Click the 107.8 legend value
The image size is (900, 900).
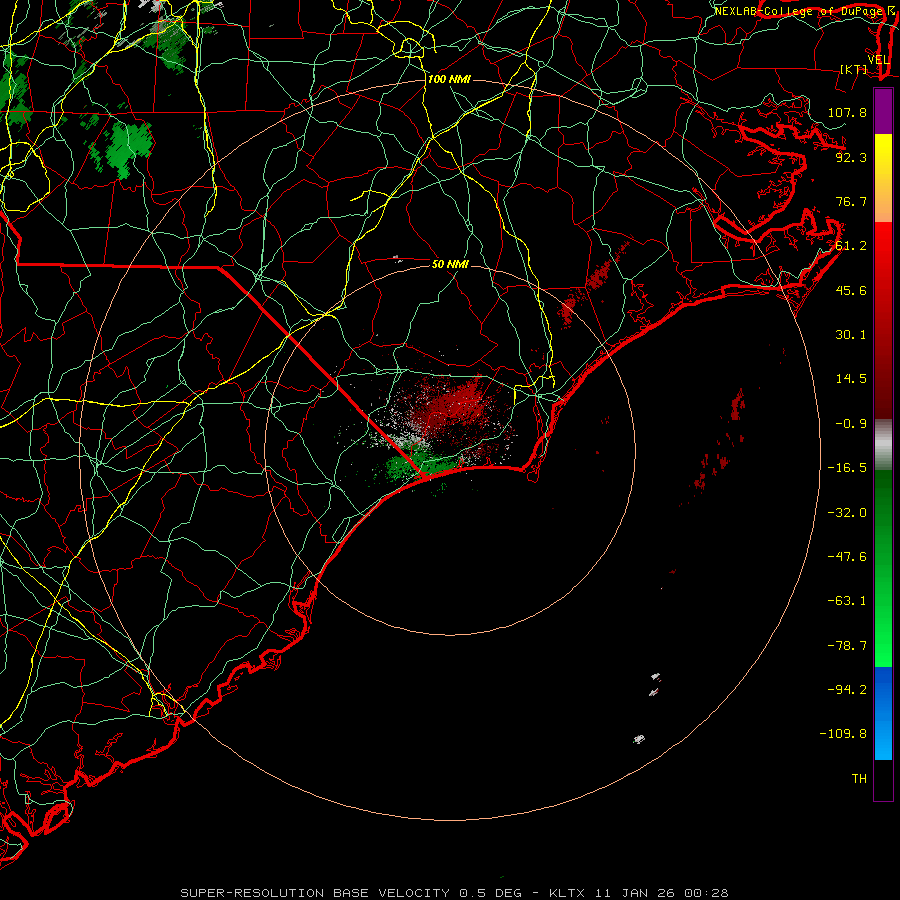(847, 112)
